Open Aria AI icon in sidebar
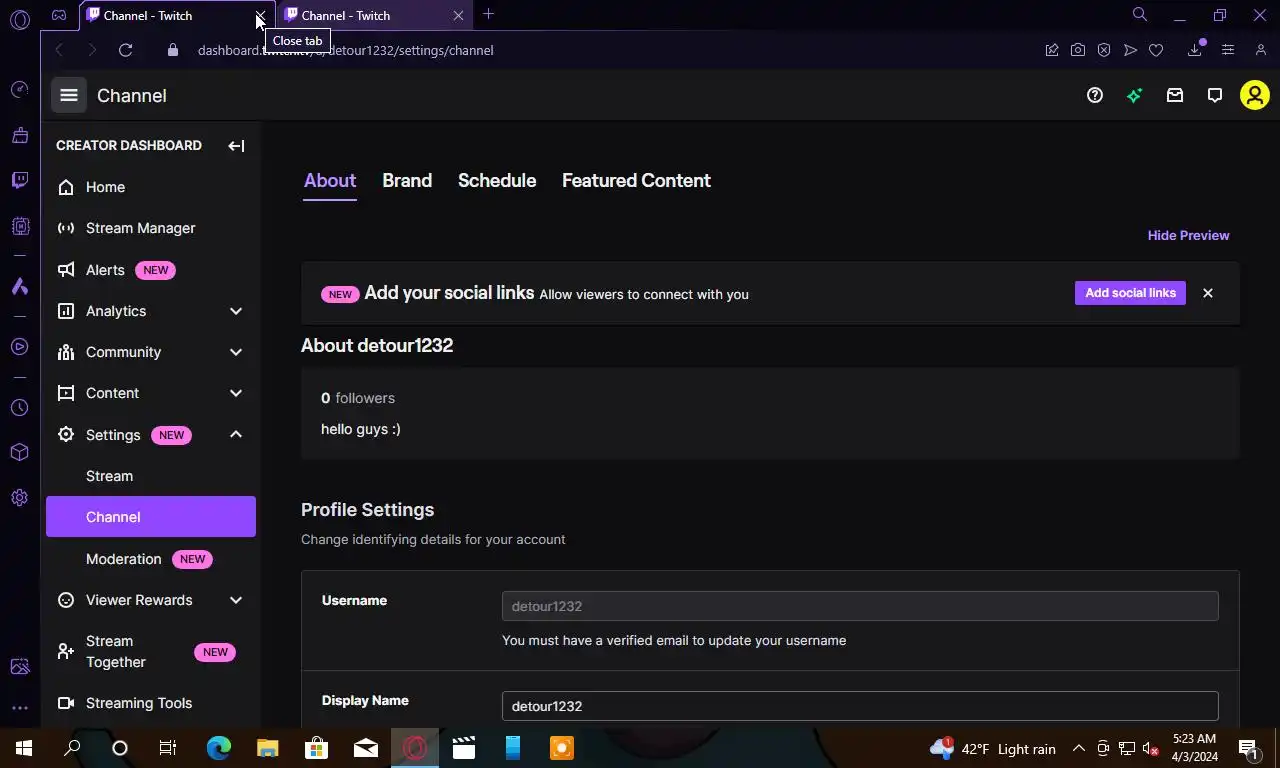The width and height of the screenshot is (1280, 768). coord(19,286)
